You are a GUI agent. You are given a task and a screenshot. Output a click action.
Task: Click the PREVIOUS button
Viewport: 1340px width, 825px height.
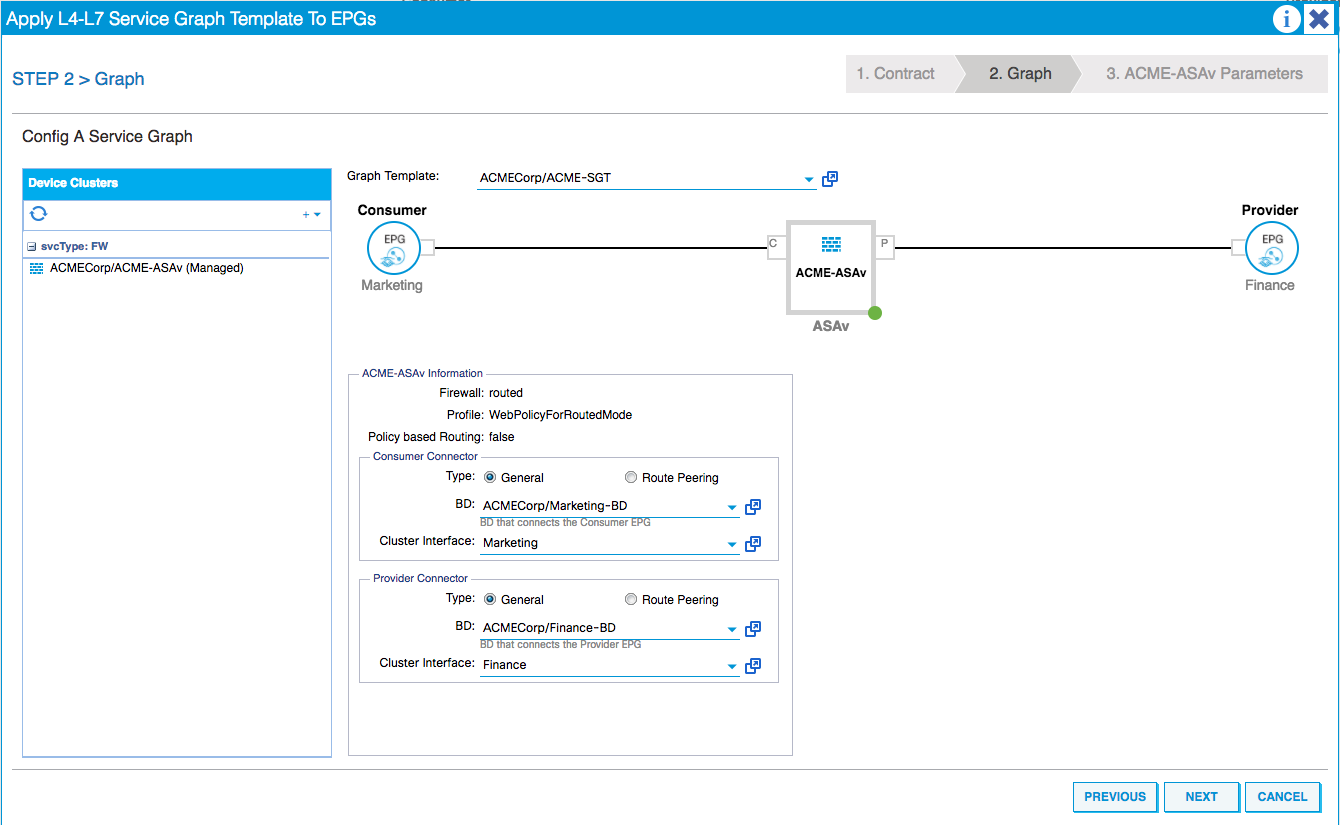click(x=1115, y=797)
